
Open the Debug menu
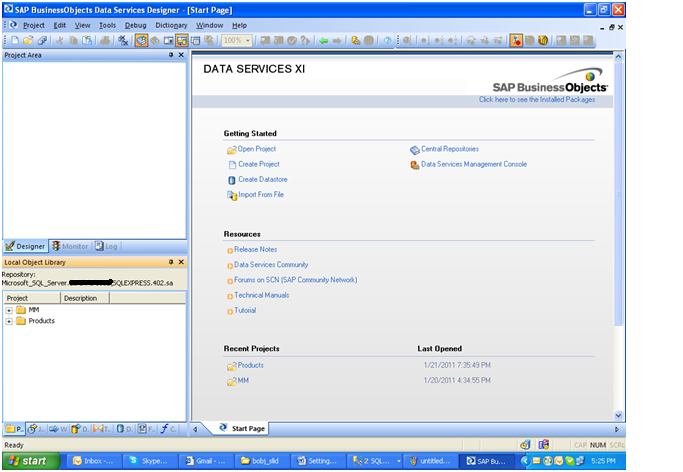click(135, 25)
